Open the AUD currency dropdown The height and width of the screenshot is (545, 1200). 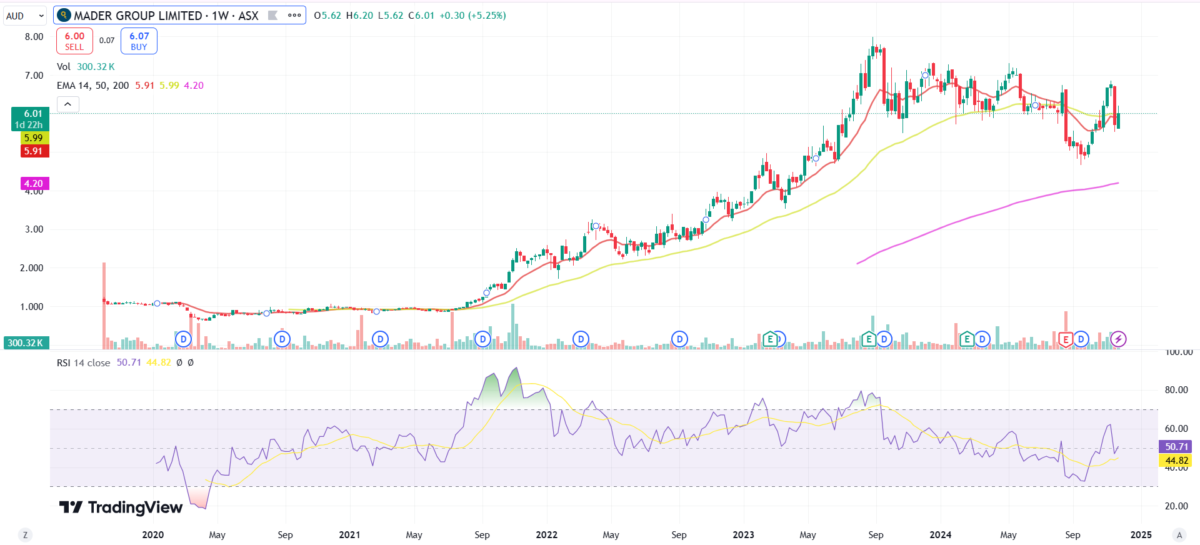coord(25,16)
